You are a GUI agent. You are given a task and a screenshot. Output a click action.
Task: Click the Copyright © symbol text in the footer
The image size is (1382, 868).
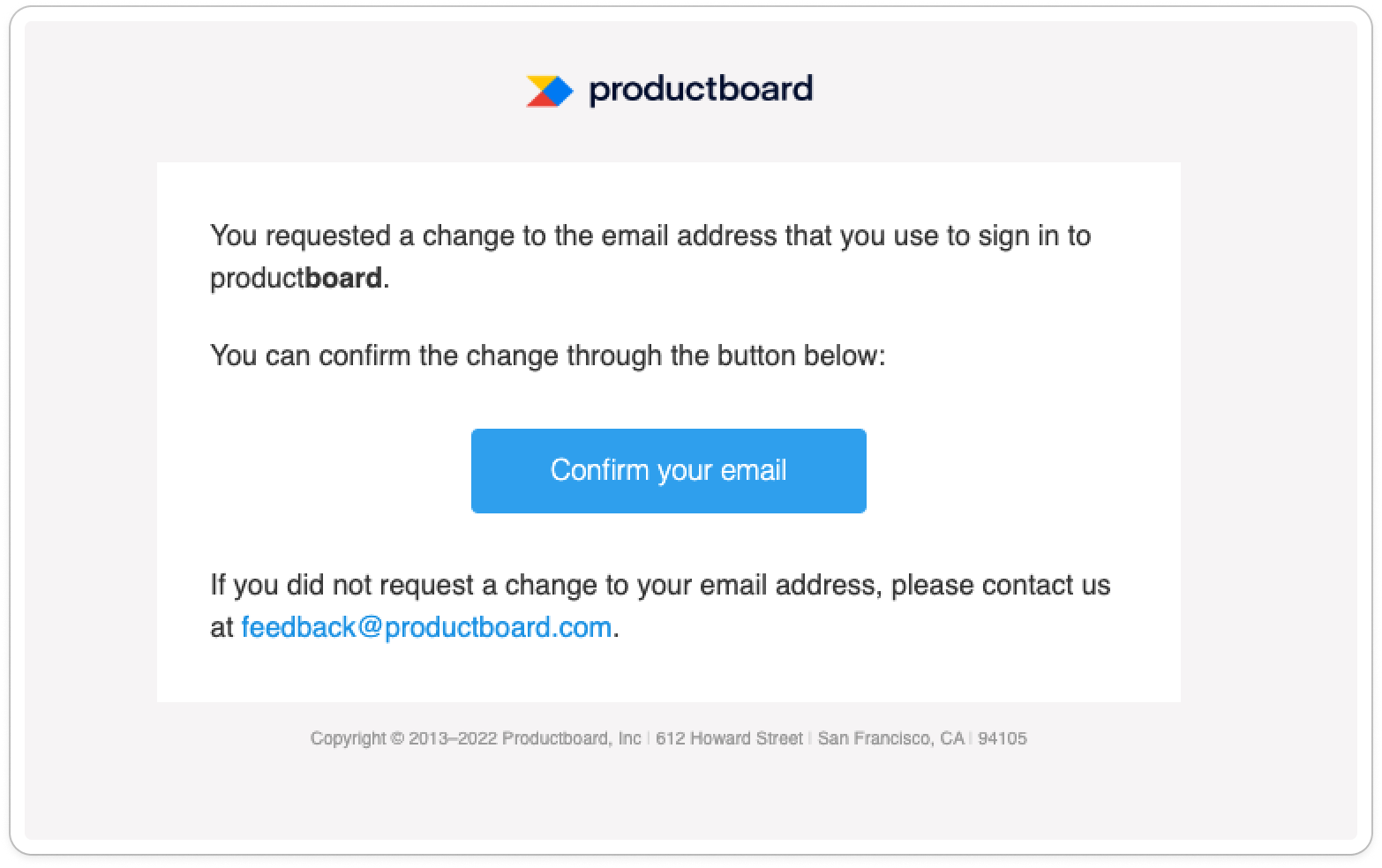click(357, 738)
